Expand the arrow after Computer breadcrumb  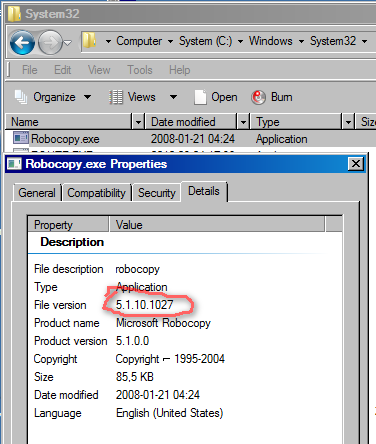pos(170,42)
